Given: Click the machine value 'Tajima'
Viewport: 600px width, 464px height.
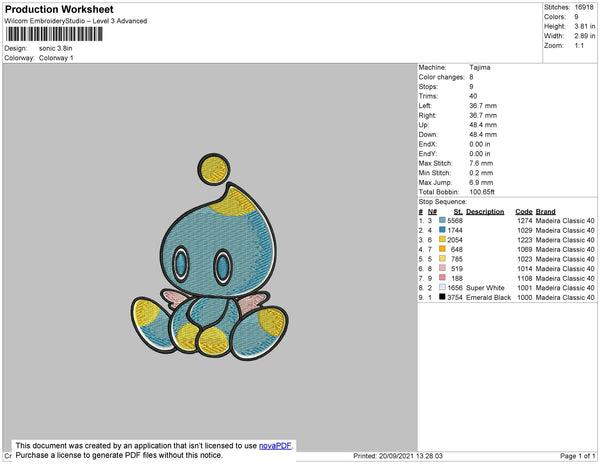Looking at the screenshot, I should pyautogui.click(x=480, y=67).
